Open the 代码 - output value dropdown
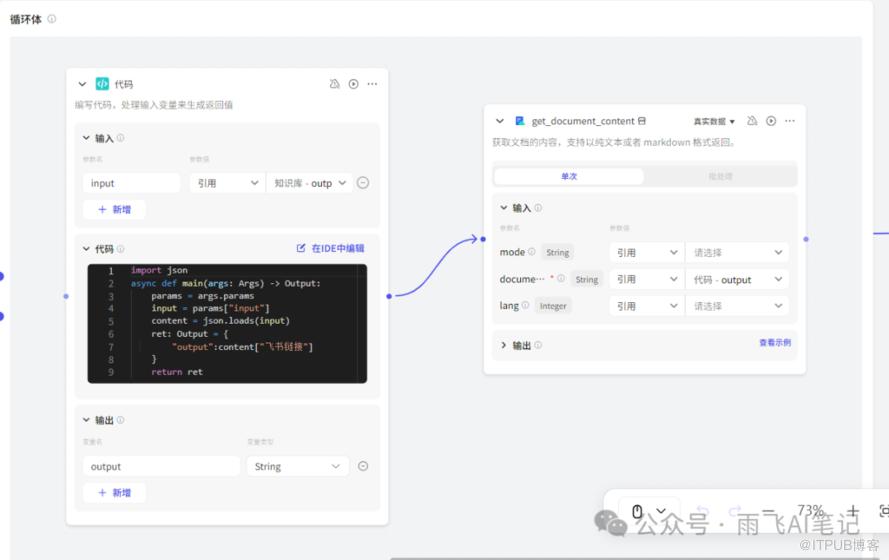Viewport: 889px width, 560px height. [x=737, y=279]
